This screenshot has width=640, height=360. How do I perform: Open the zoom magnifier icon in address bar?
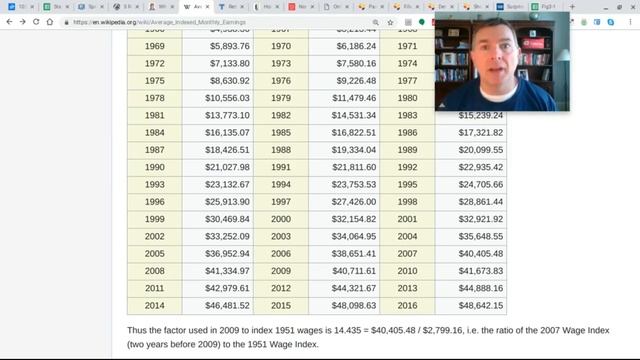(x=376, y=22)
